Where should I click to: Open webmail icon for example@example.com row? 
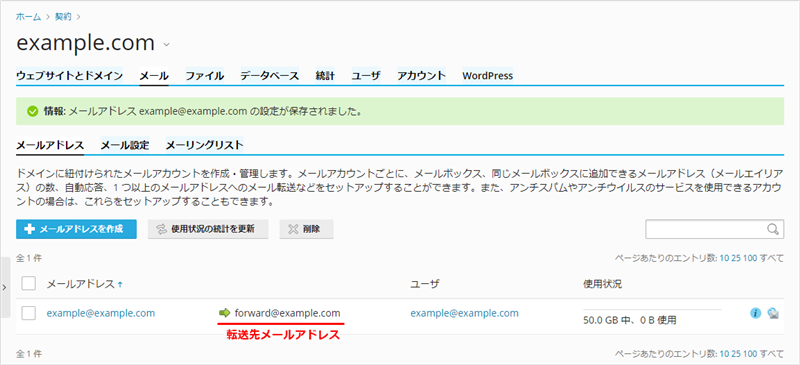pos(773,313)
